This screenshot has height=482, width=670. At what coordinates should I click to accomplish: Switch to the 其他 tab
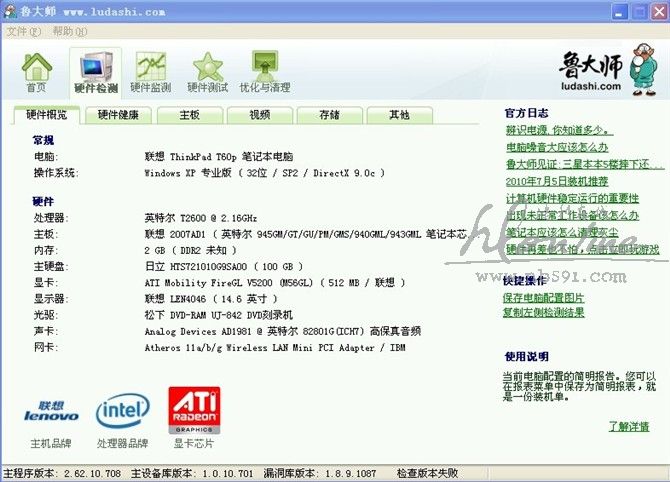pyautogui.click(x=399, y=115)
